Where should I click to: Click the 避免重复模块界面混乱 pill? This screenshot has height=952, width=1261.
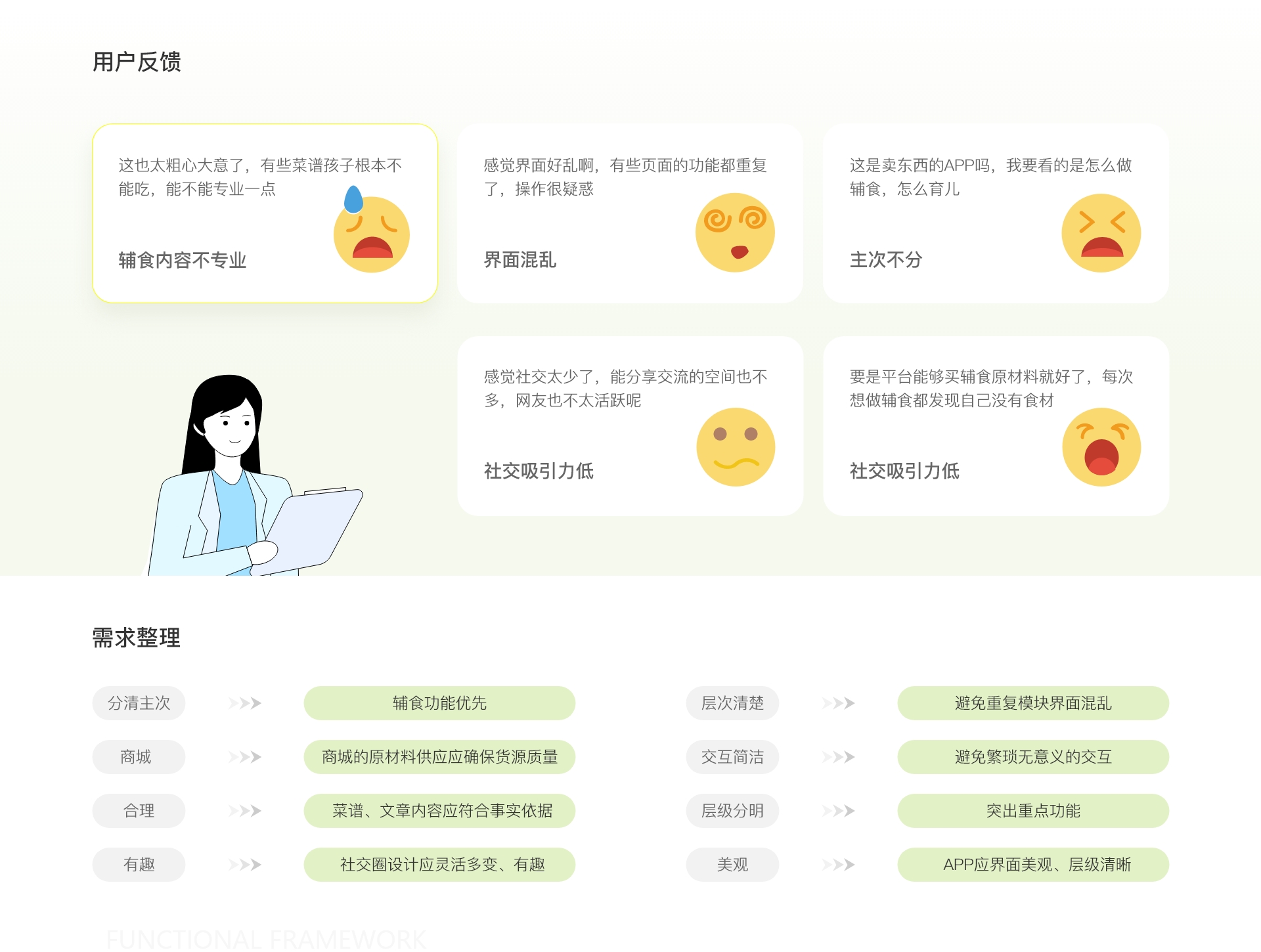coord(1032,703)
